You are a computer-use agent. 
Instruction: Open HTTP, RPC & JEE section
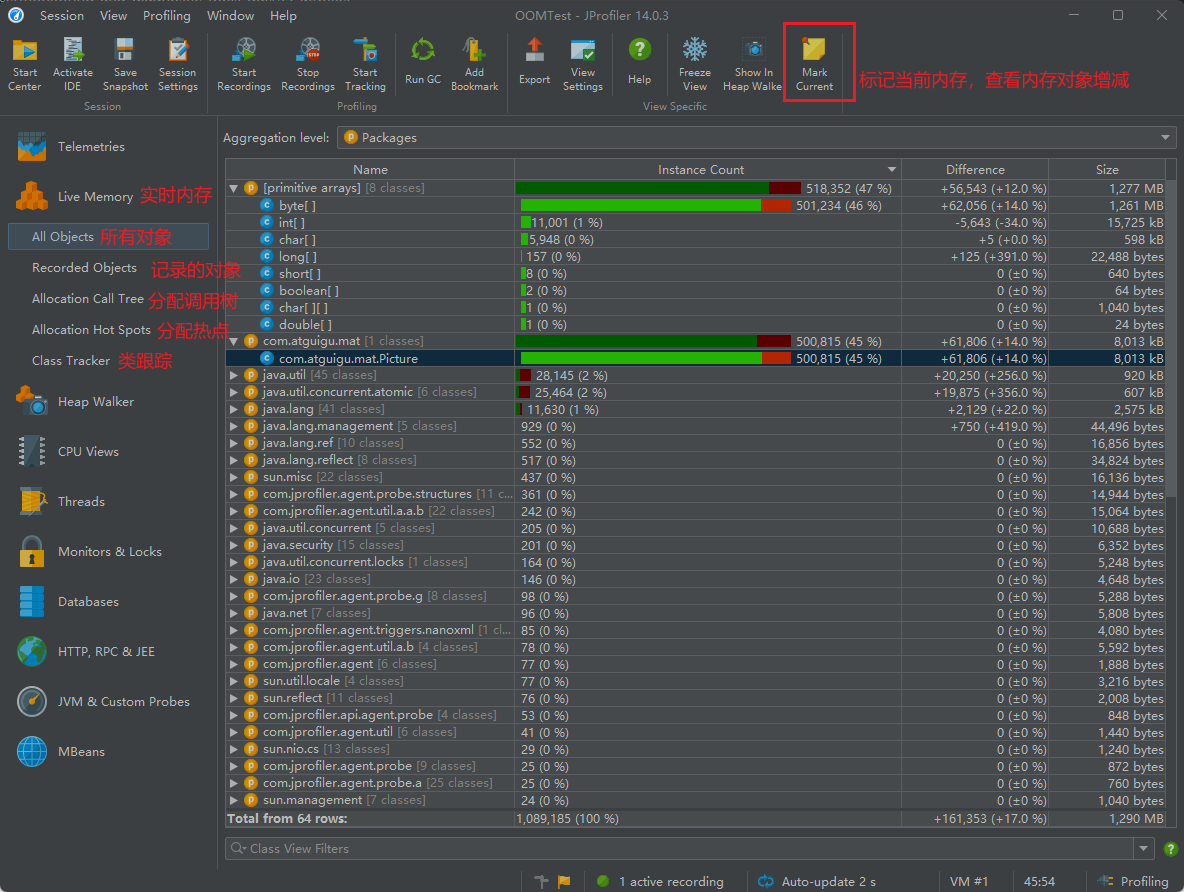coord(86,651)
